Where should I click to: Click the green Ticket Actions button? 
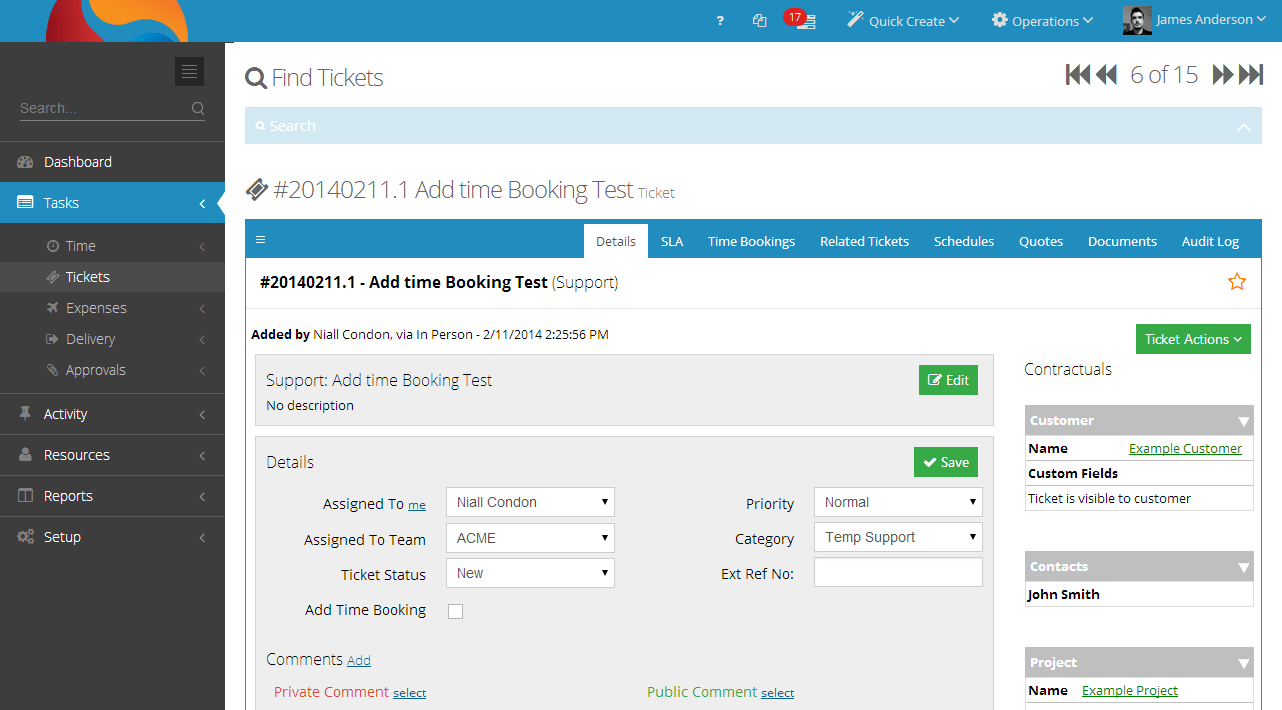point(1193,339)
